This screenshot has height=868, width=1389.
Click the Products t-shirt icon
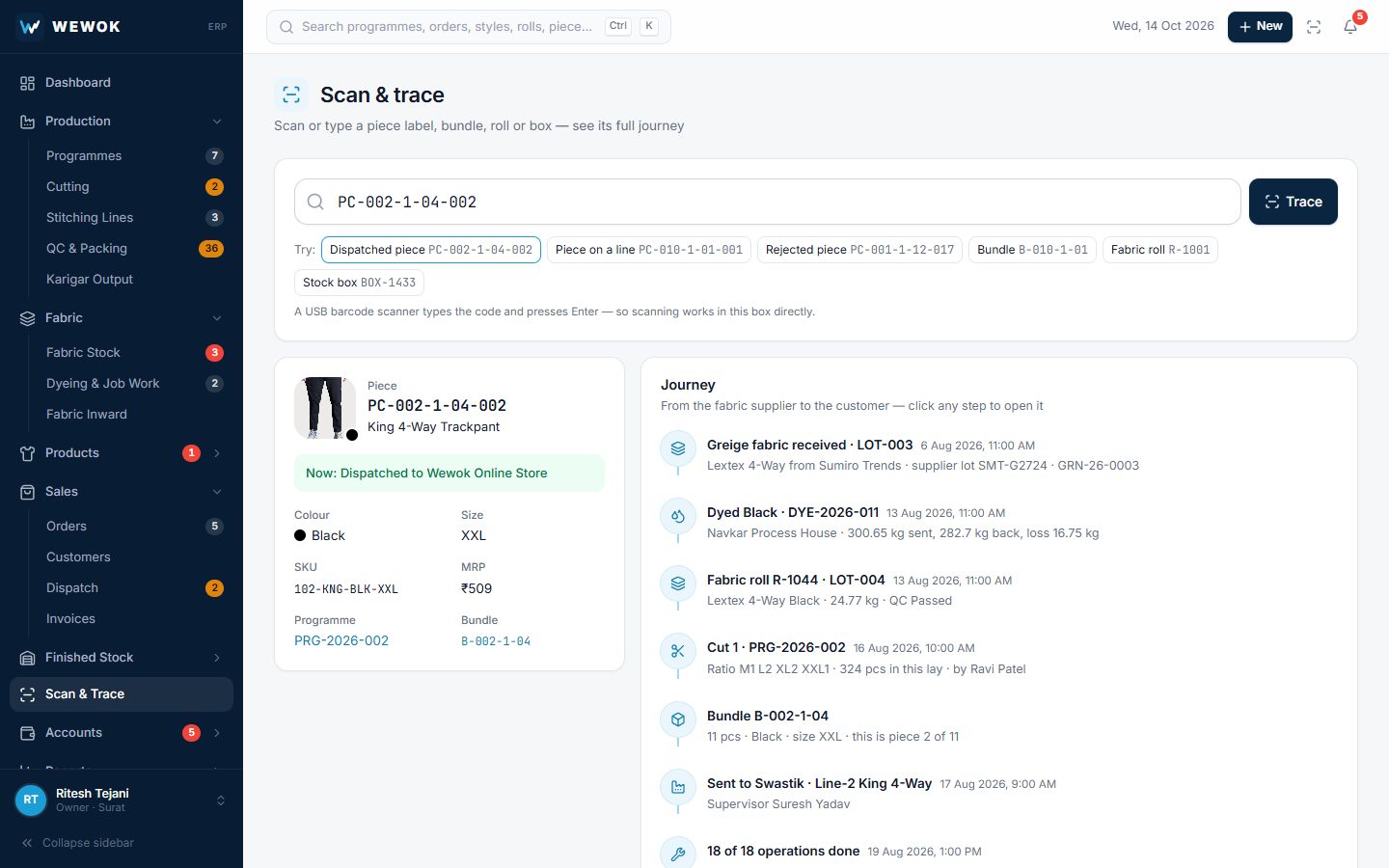pos(27,453)
